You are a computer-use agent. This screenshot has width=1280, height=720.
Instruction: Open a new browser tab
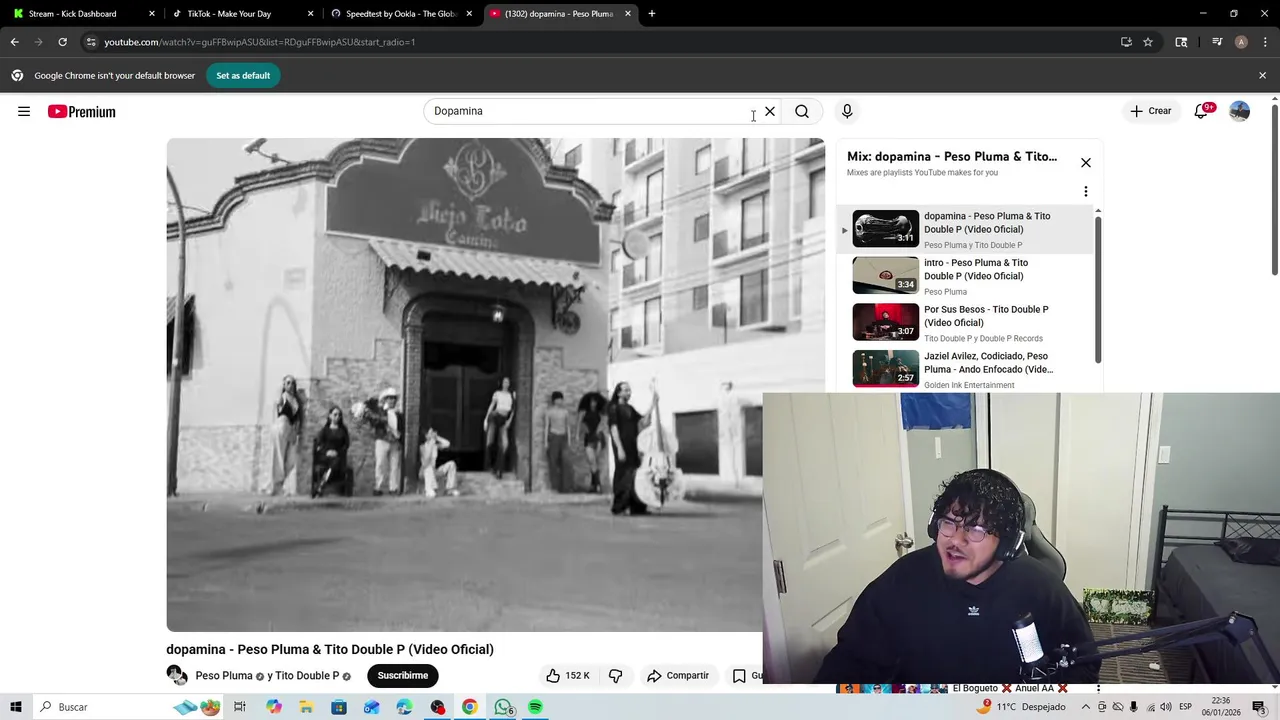click(x=652, y=14)
